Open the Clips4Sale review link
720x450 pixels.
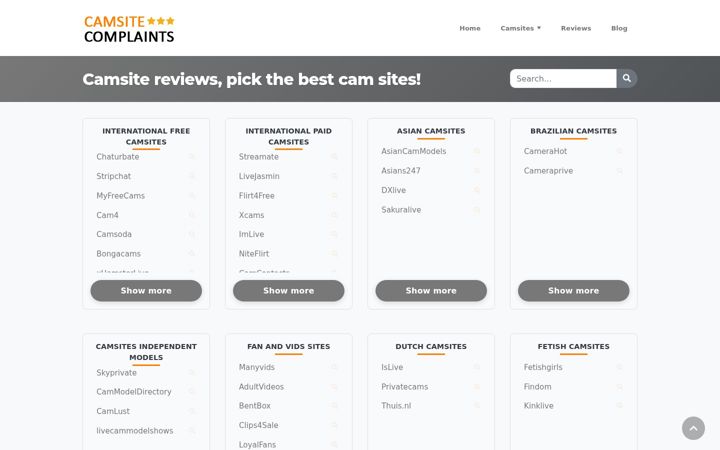[258, 425]
